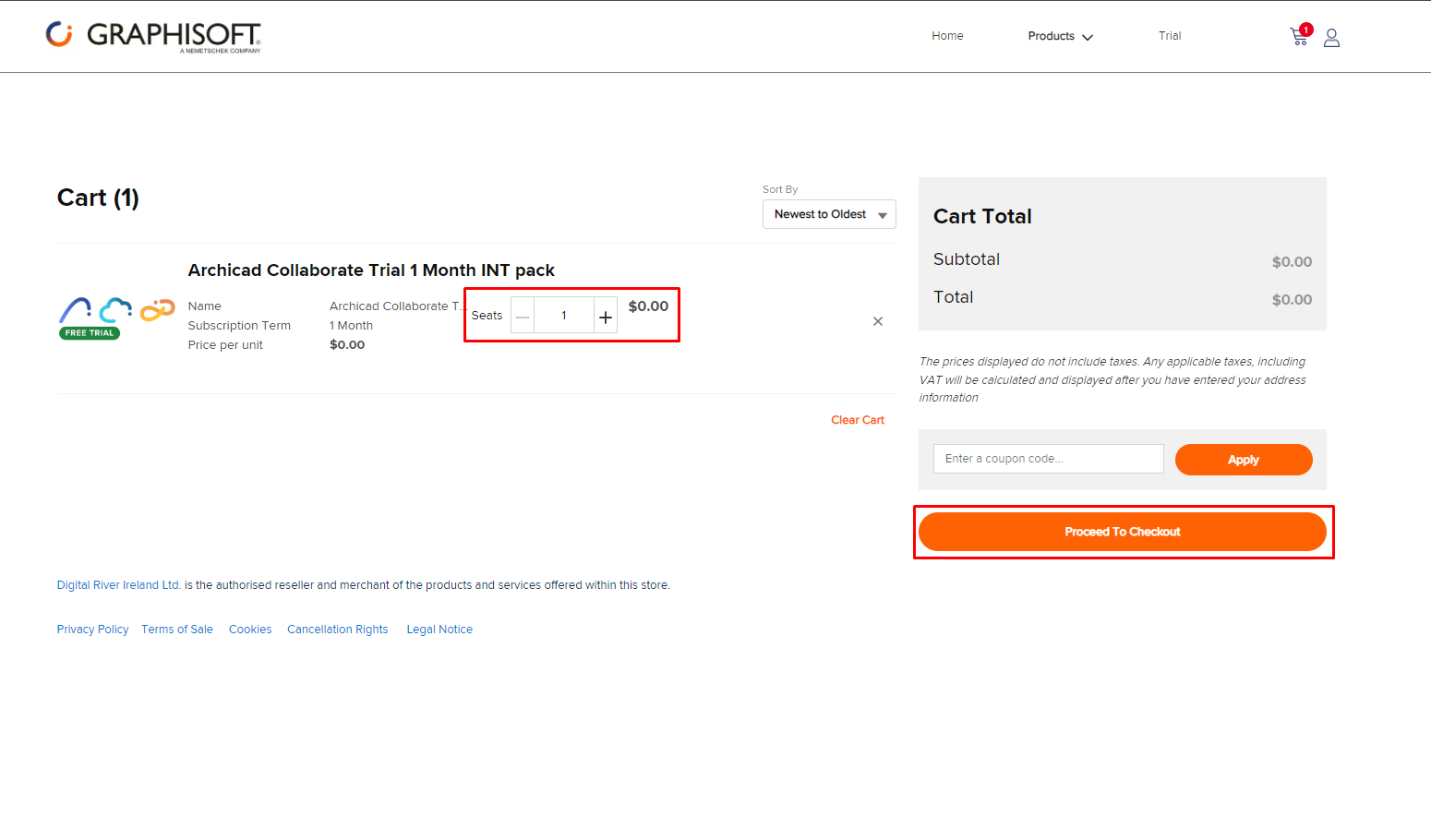The image size is (1431, 840).
Task: Open the Trial menu item
Action: point(1170,36)
